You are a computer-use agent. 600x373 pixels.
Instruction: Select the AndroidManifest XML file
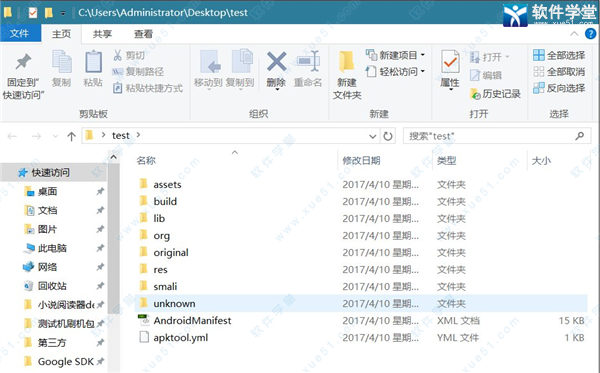(192, 321)
